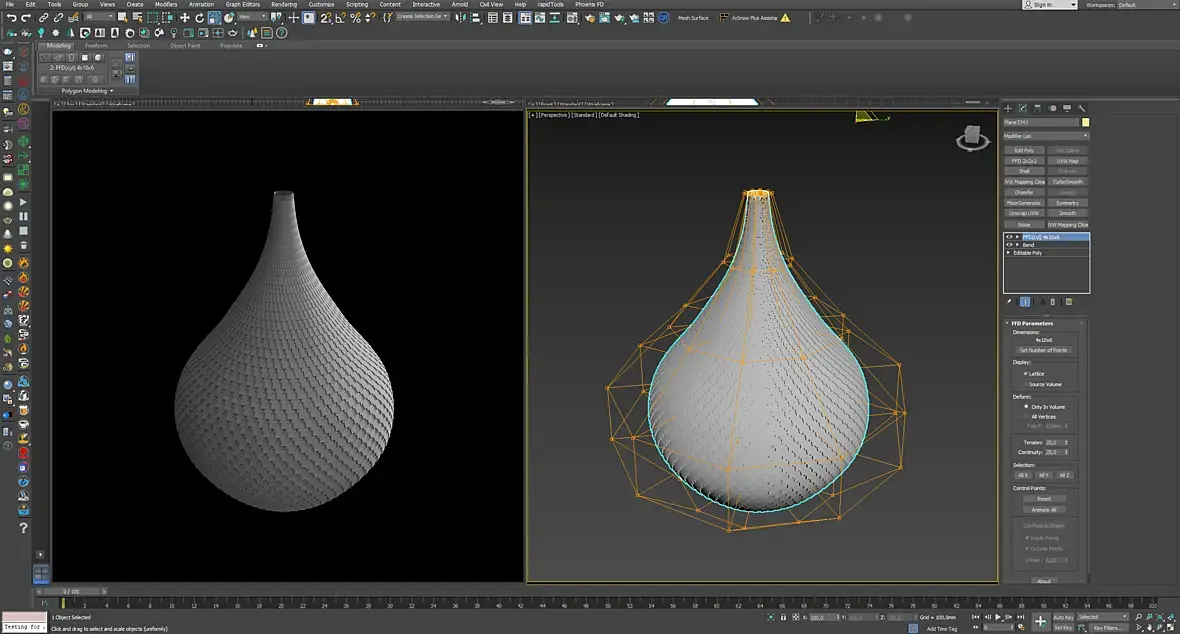Viewport: 1180px width, 634px height.
Task: Select the Move tool in the main toolbar
Action: tap(185, 18)
